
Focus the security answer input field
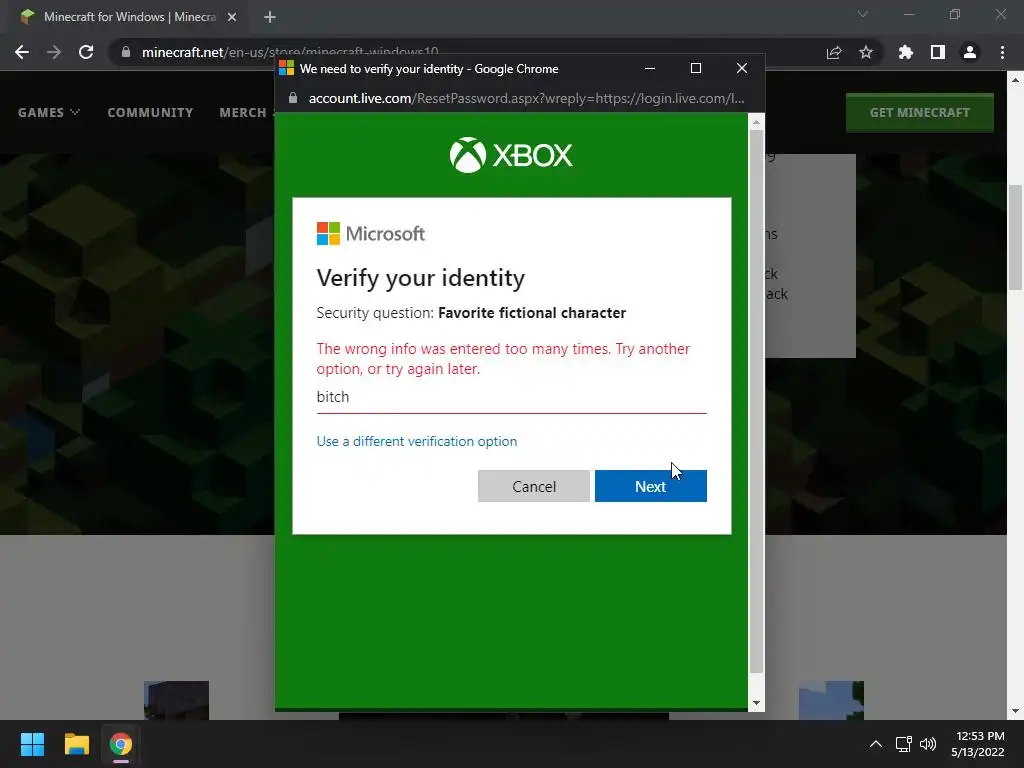(511, 397)
